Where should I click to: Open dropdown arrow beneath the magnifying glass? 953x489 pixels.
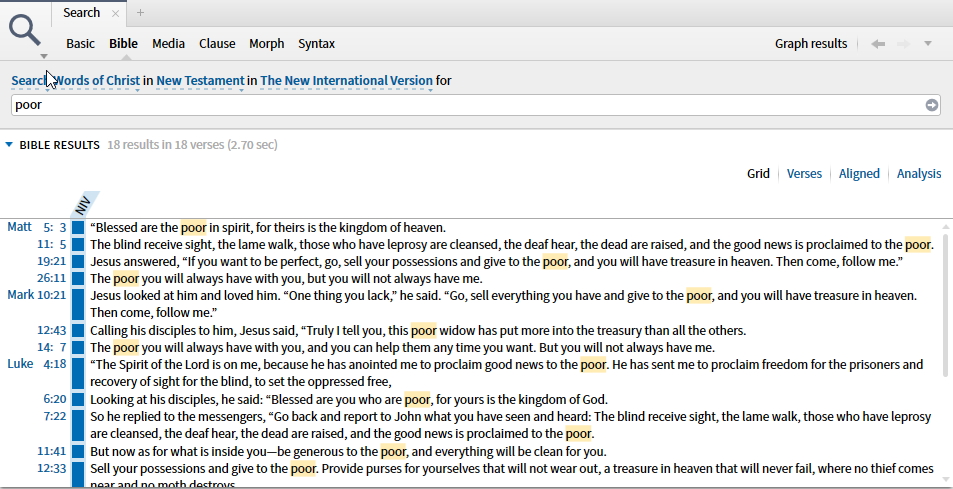coord(44,56)
